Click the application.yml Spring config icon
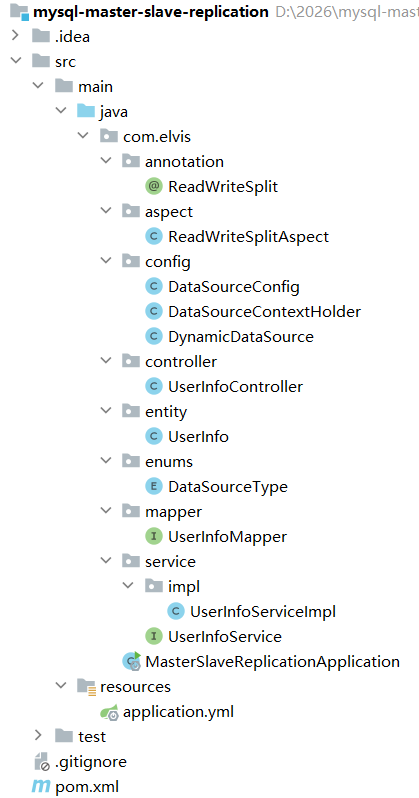The height and width of the screenshot is (798, 419). pyautogui.click(x=109, y=711)
